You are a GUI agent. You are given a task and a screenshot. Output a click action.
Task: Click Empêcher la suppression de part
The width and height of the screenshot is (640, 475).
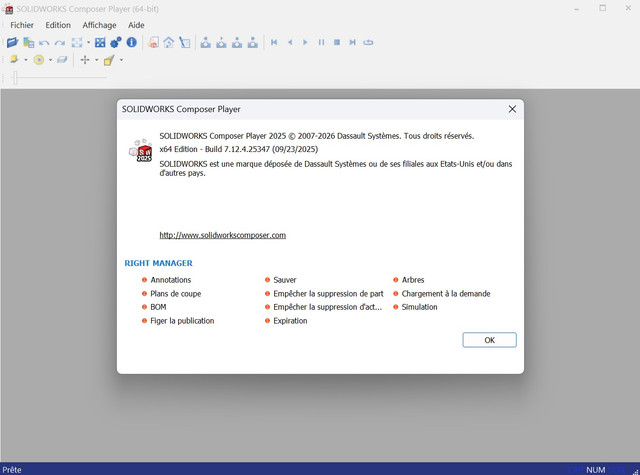329,294
